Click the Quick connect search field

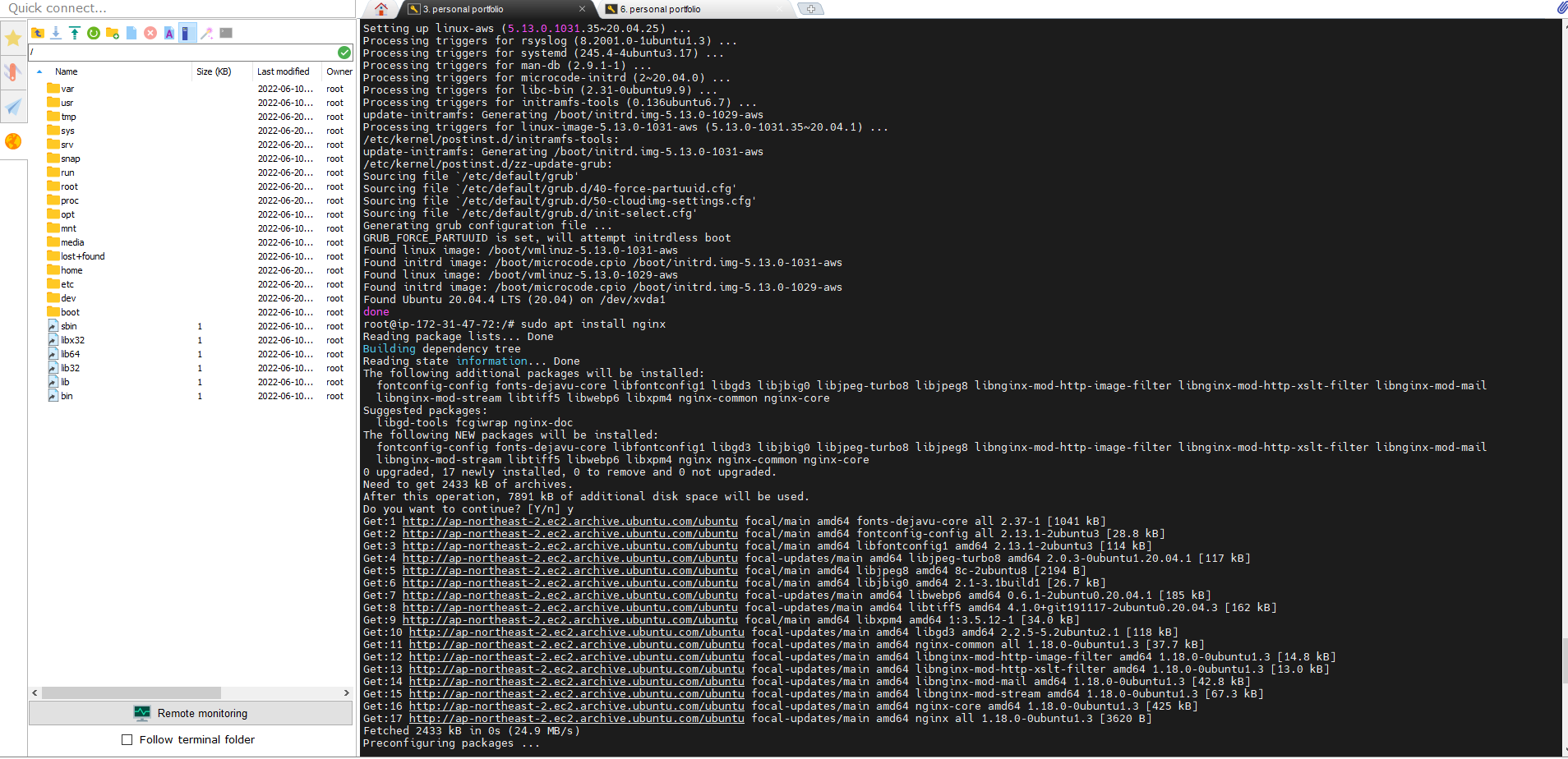point(178,8)
